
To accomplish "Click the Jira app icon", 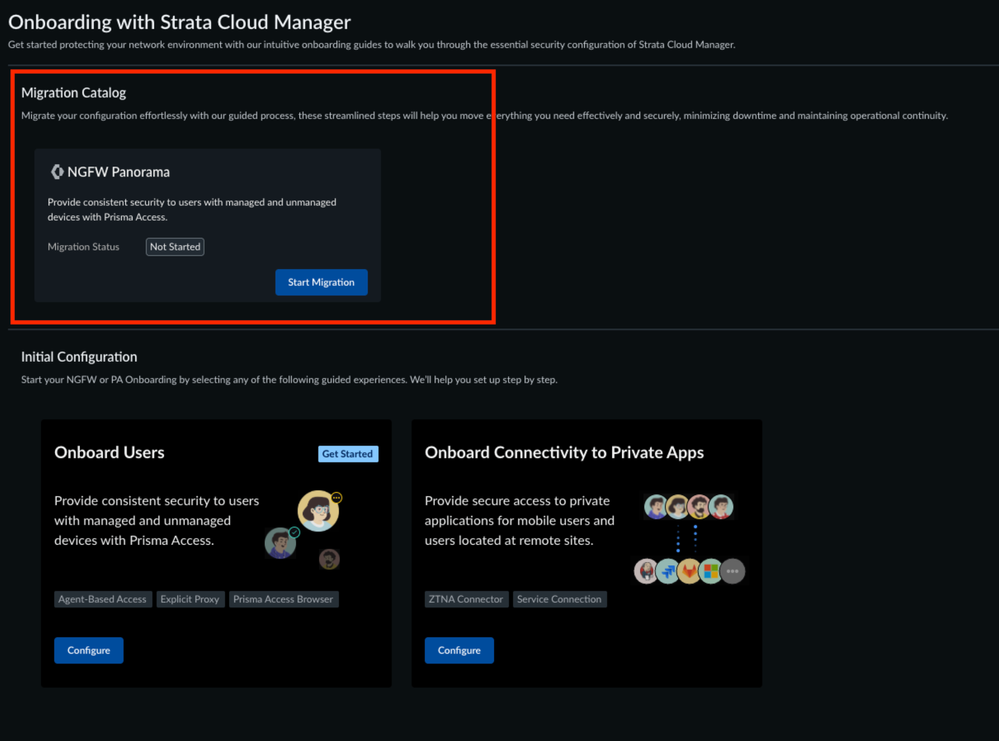I will pos(668,571).
